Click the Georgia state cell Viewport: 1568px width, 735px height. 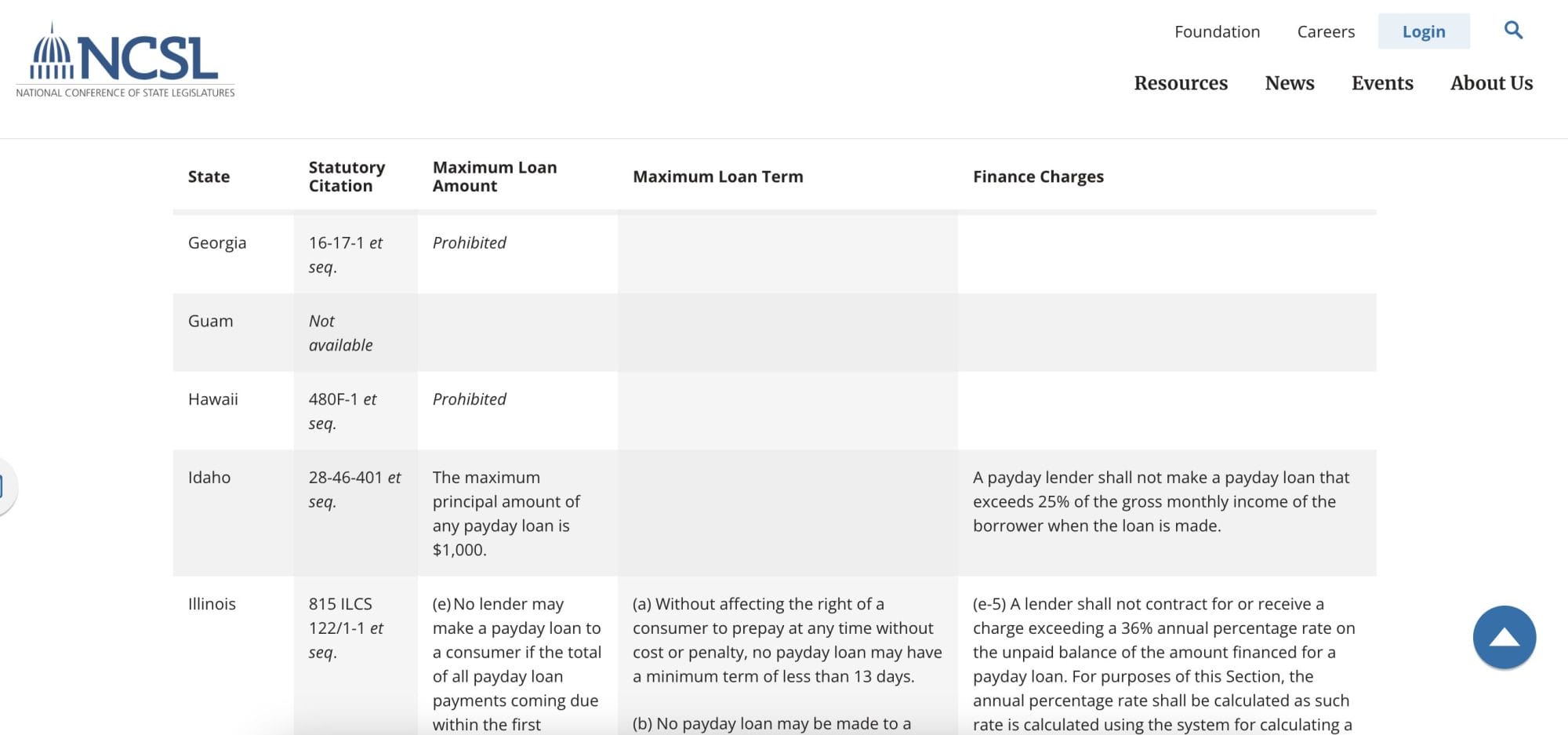tap(217, 243)
